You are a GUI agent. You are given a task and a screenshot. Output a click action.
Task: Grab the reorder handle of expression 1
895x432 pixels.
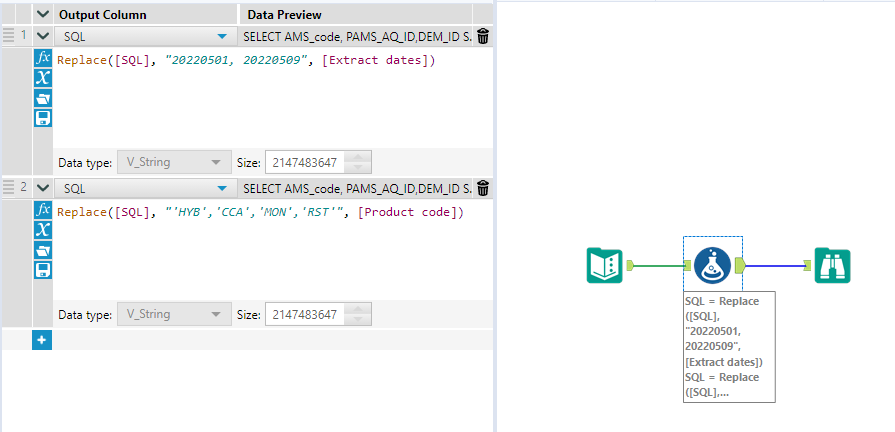(9, 36)
